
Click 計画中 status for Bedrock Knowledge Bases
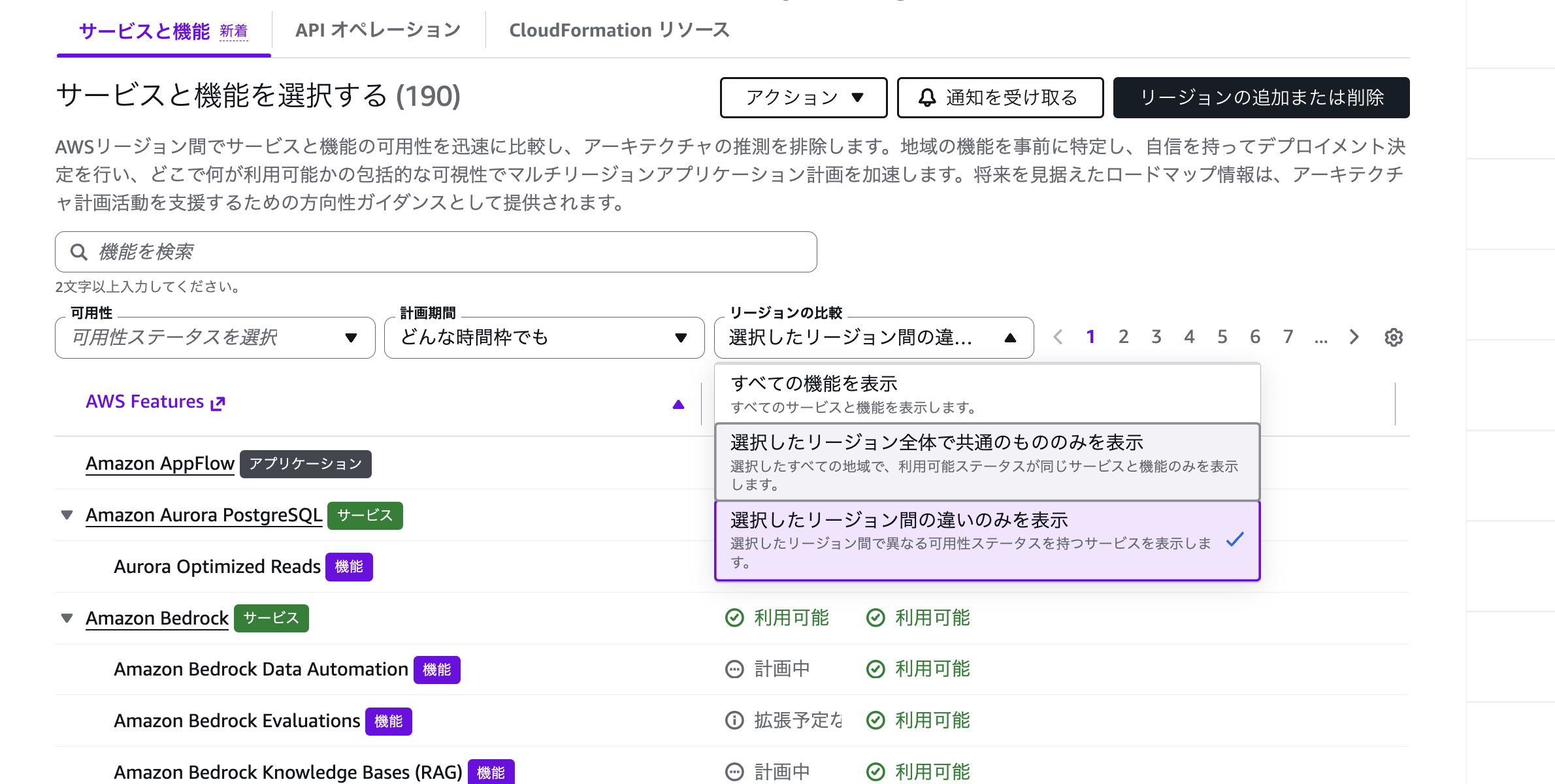(x=768, y=772)
